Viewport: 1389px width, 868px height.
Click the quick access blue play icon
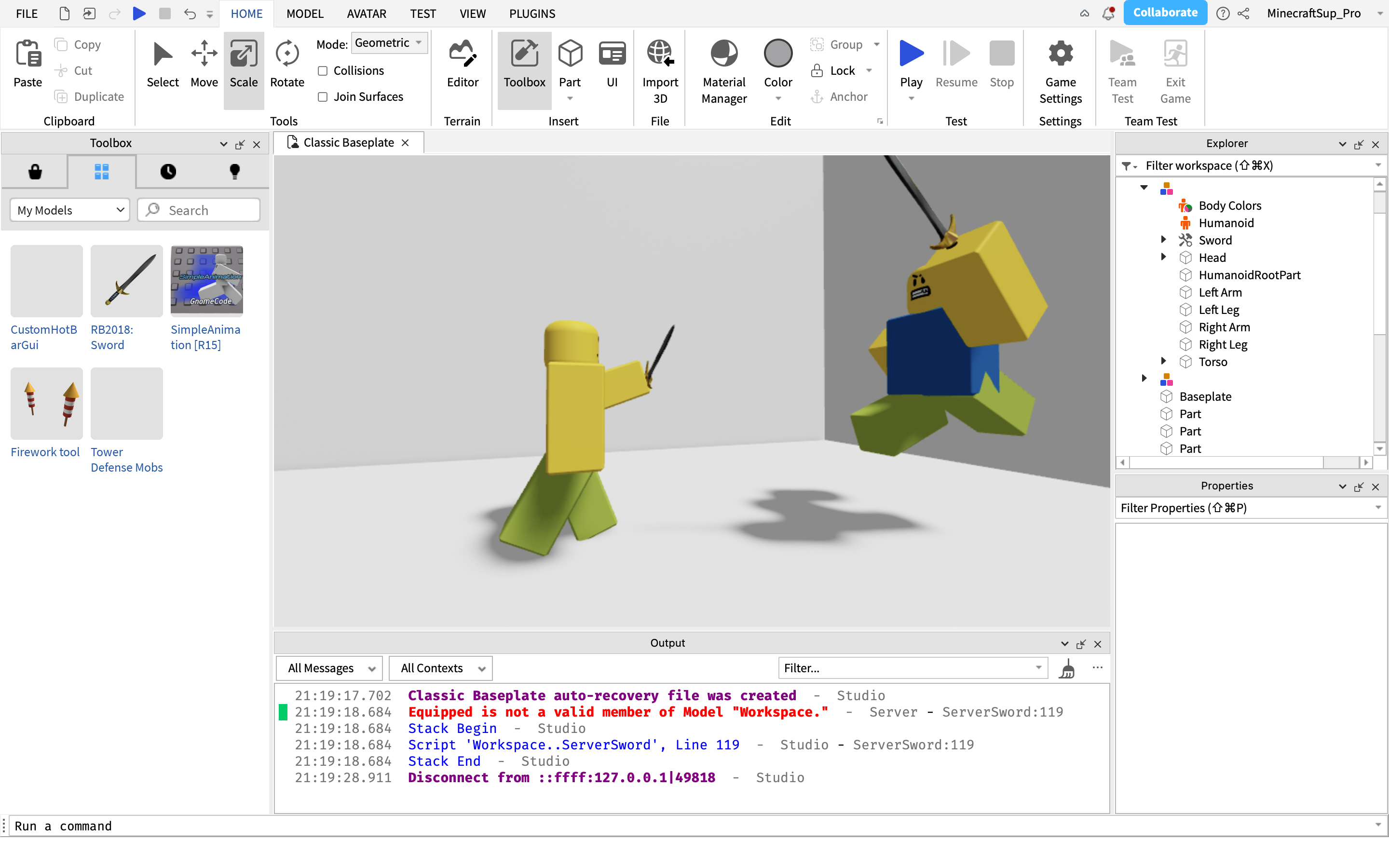click(x=139, y=13)
